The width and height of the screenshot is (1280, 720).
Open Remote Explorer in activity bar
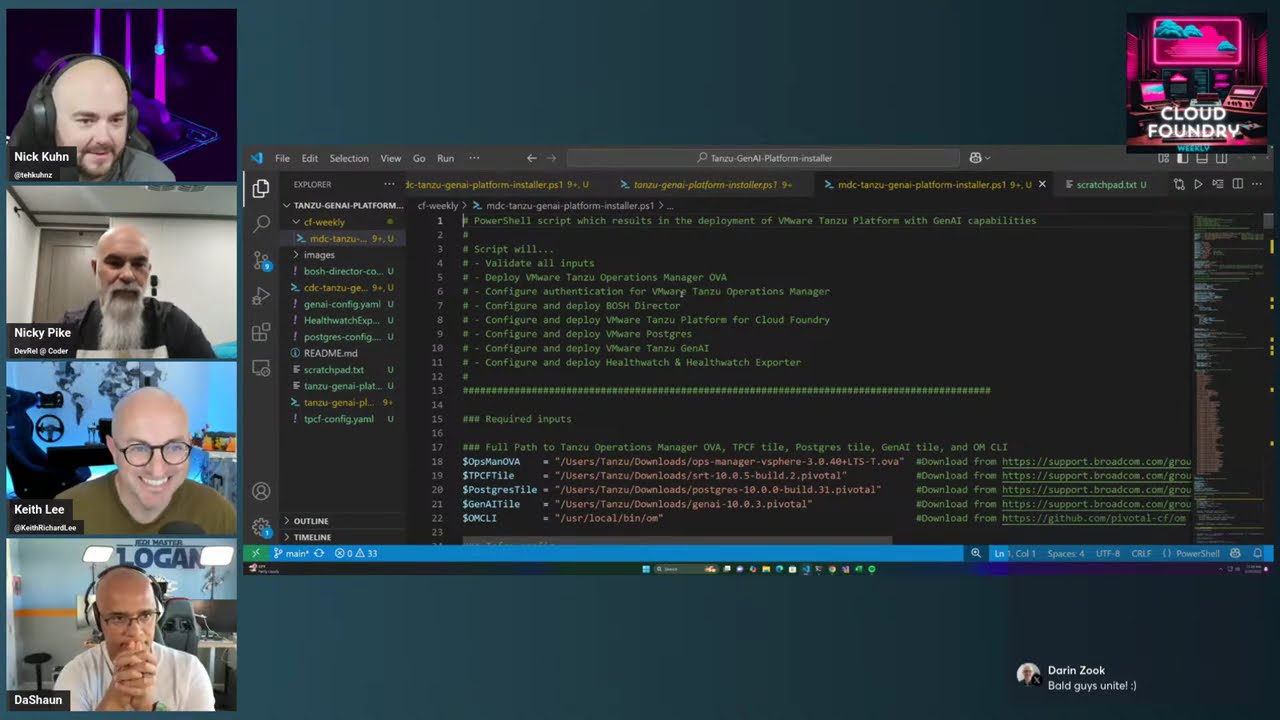tap(261, 367)
